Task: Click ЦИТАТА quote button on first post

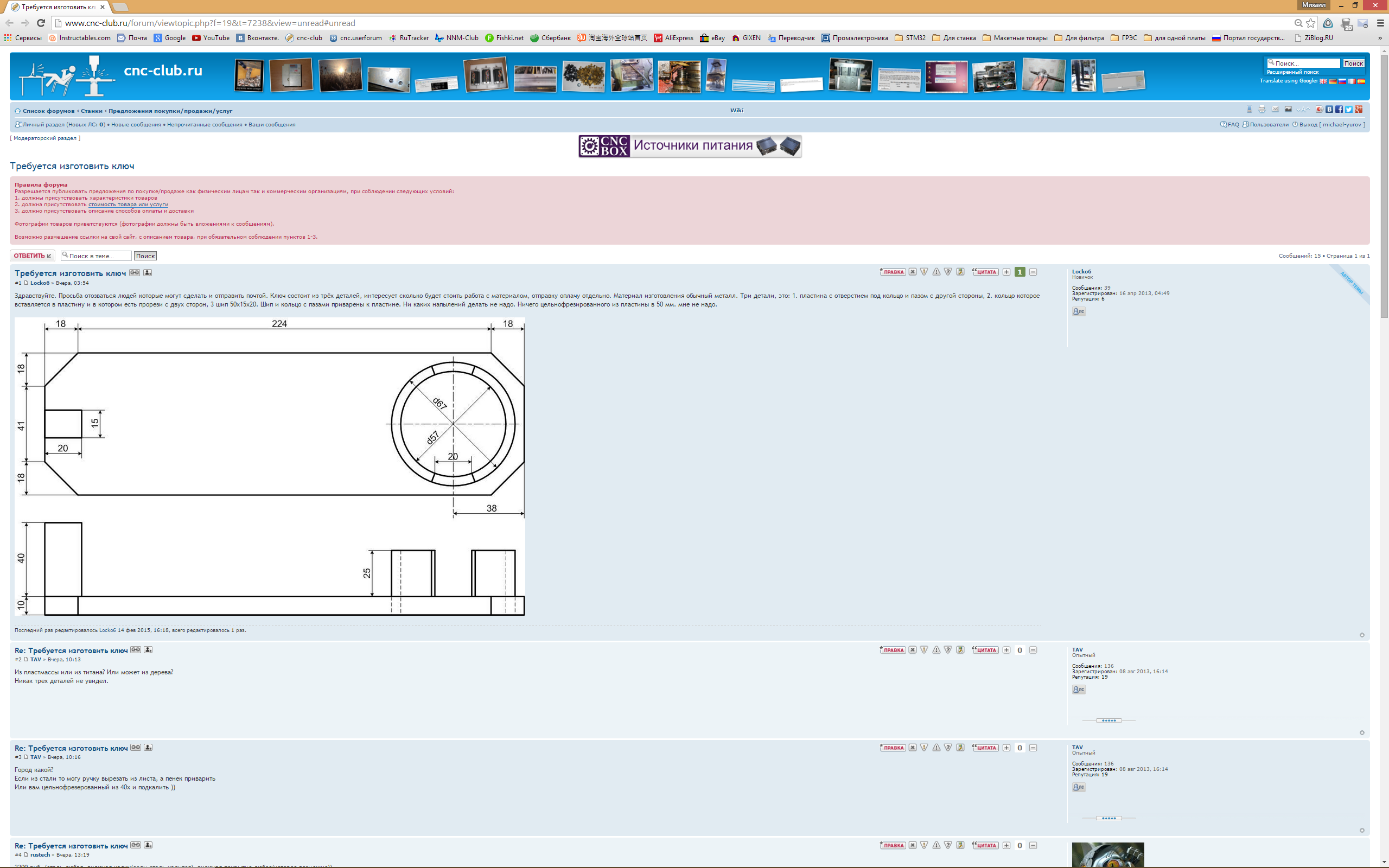Action: (985, 272)
